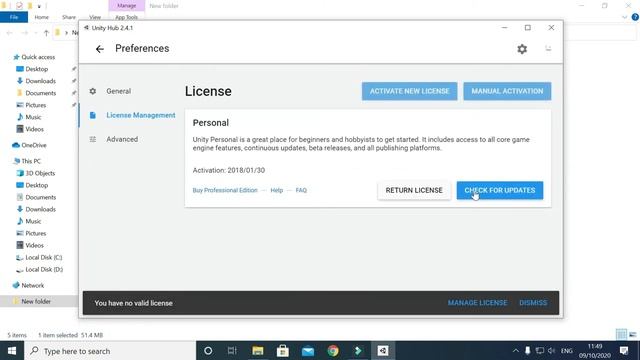Open Microsoft Store from the taskbar
The height and width of the screenshot is (360, 640).
pos(282,351)
